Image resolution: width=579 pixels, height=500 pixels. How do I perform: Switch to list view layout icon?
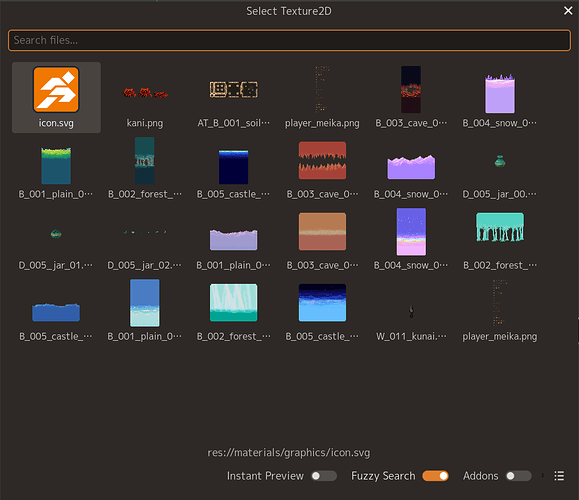click(559, 476)
